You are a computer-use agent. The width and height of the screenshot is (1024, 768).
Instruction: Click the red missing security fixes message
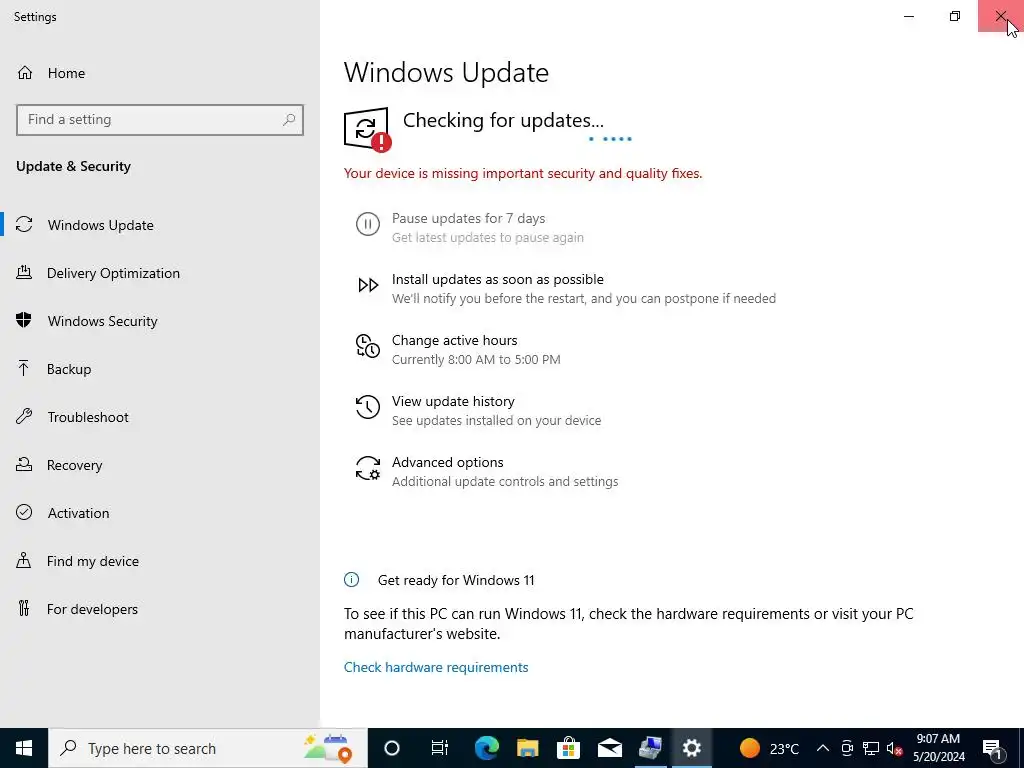523,174
